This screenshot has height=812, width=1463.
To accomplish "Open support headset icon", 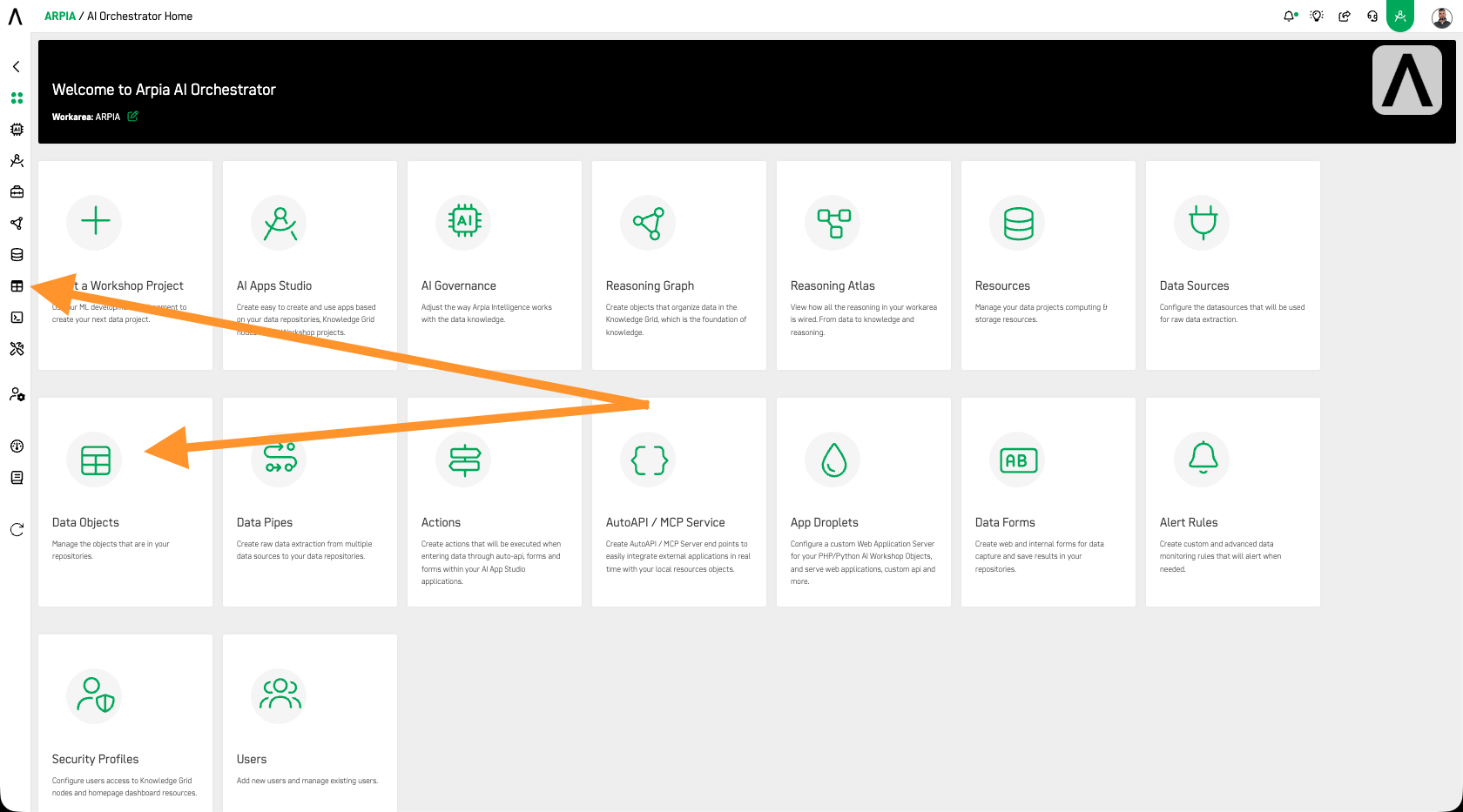I will coord(1372,16).
